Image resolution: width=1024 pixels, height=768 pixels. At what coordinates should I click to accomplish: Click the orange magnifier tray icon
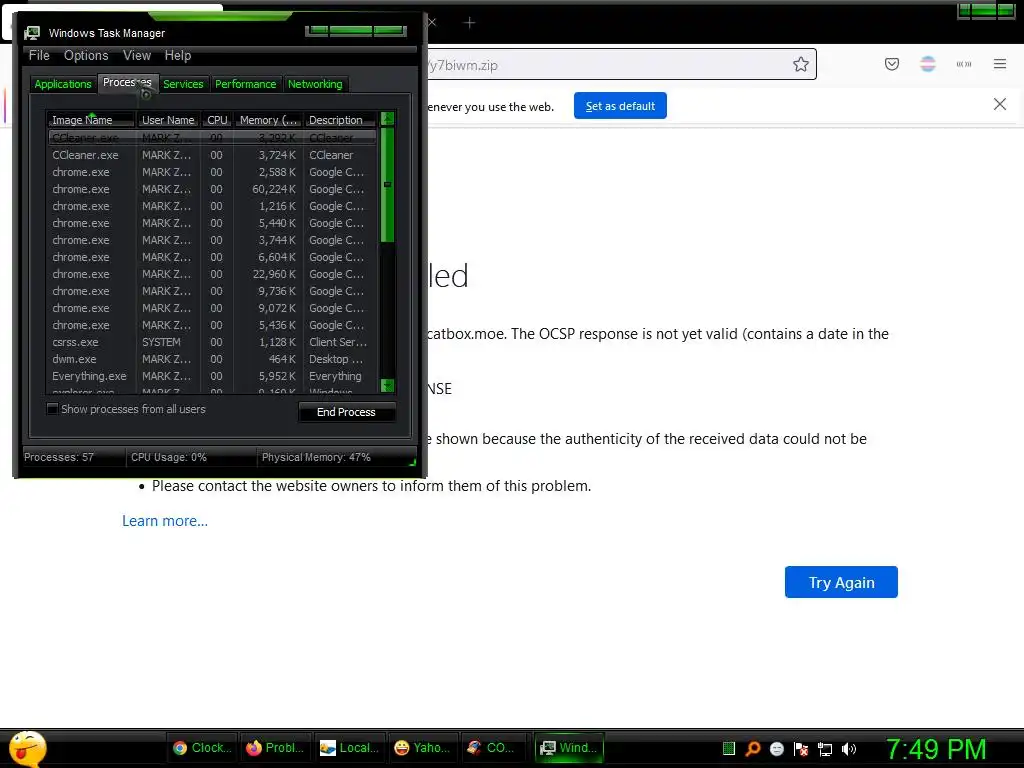coord(753,748)
